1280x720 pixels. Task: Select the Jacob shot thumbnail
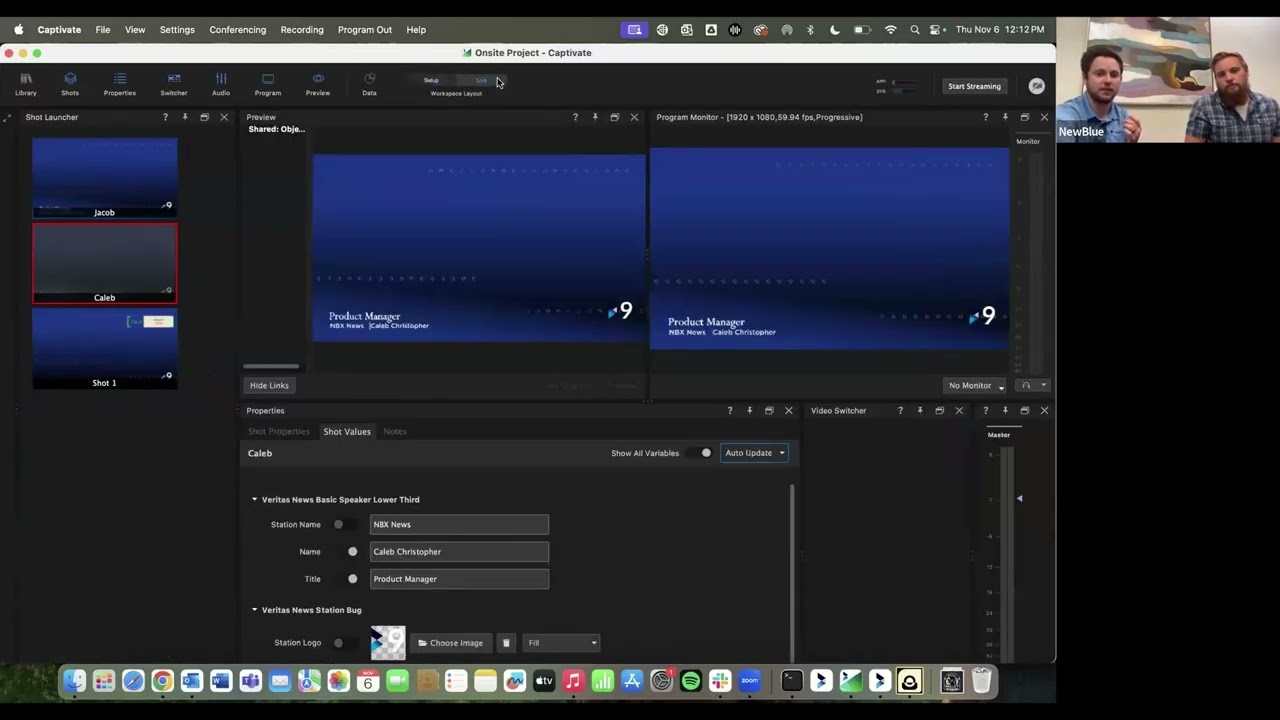pos(104,178)
